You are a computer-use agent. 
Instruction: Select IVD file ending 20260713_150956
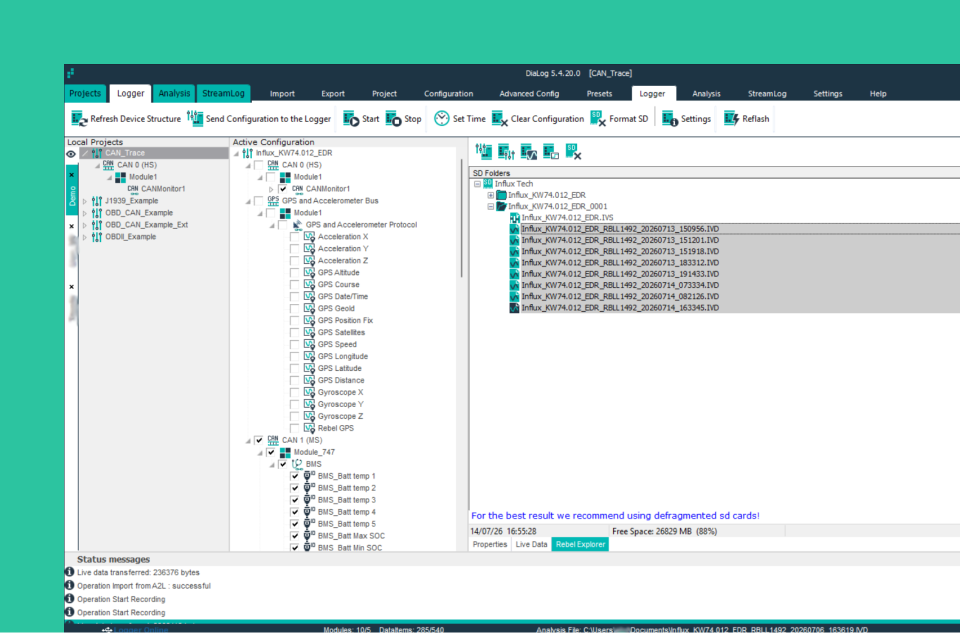point(620,229)
